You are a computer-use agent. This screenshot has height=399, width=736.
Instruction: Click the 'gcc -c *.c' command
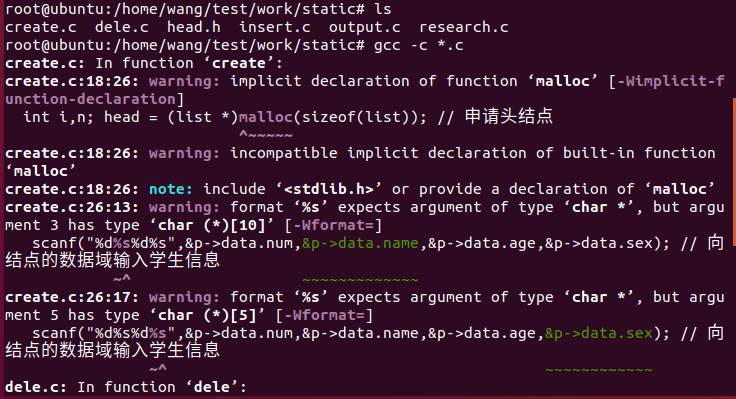click(419, 45)
